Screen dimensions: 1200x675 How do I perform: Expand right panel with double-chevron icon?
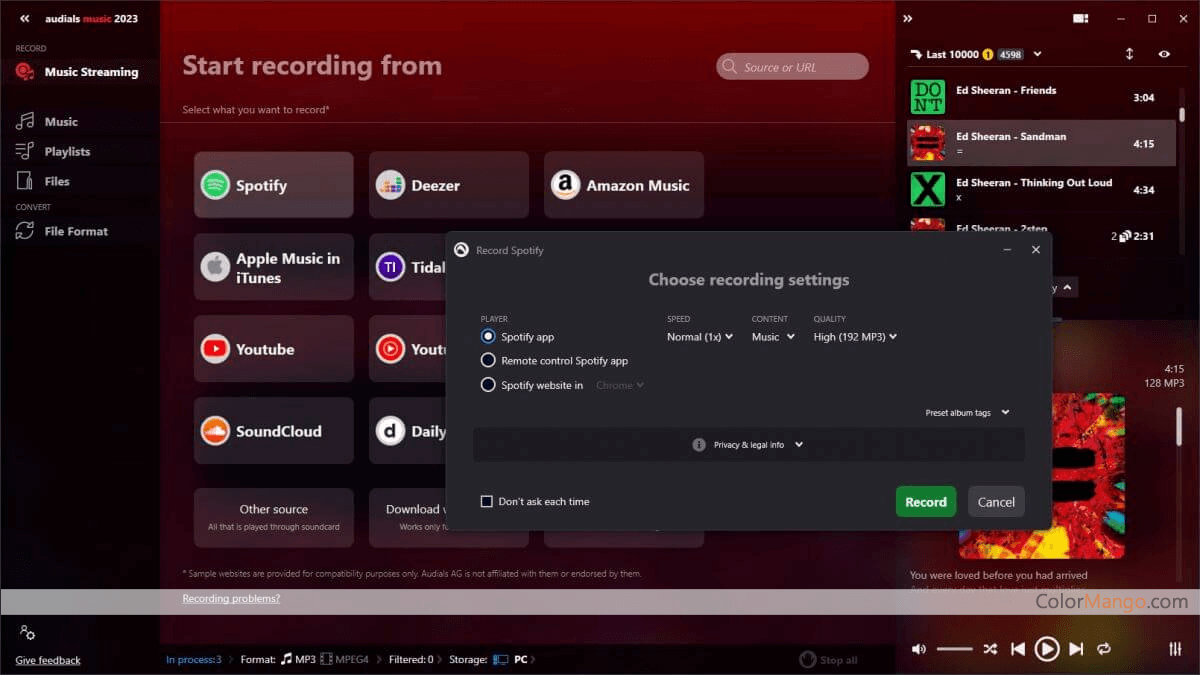908,18
